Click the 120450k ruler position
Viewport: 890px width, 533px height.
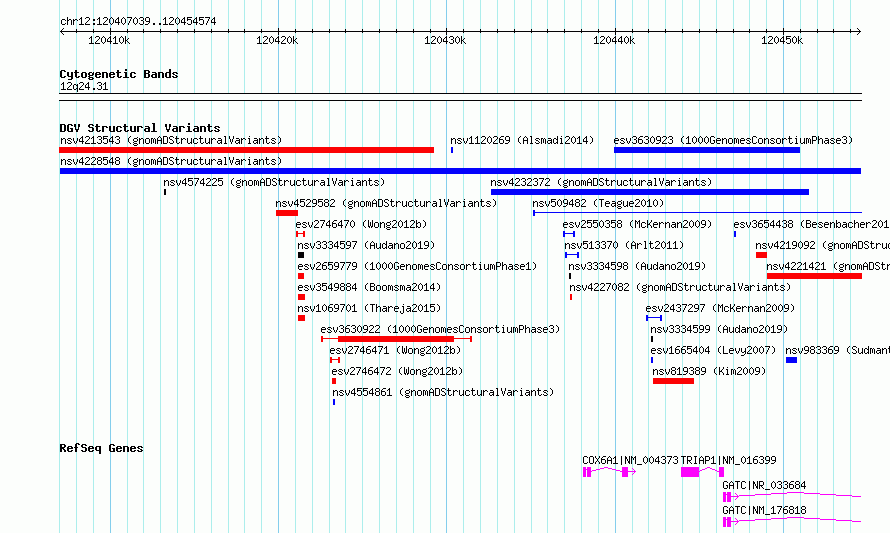[782, 40]
